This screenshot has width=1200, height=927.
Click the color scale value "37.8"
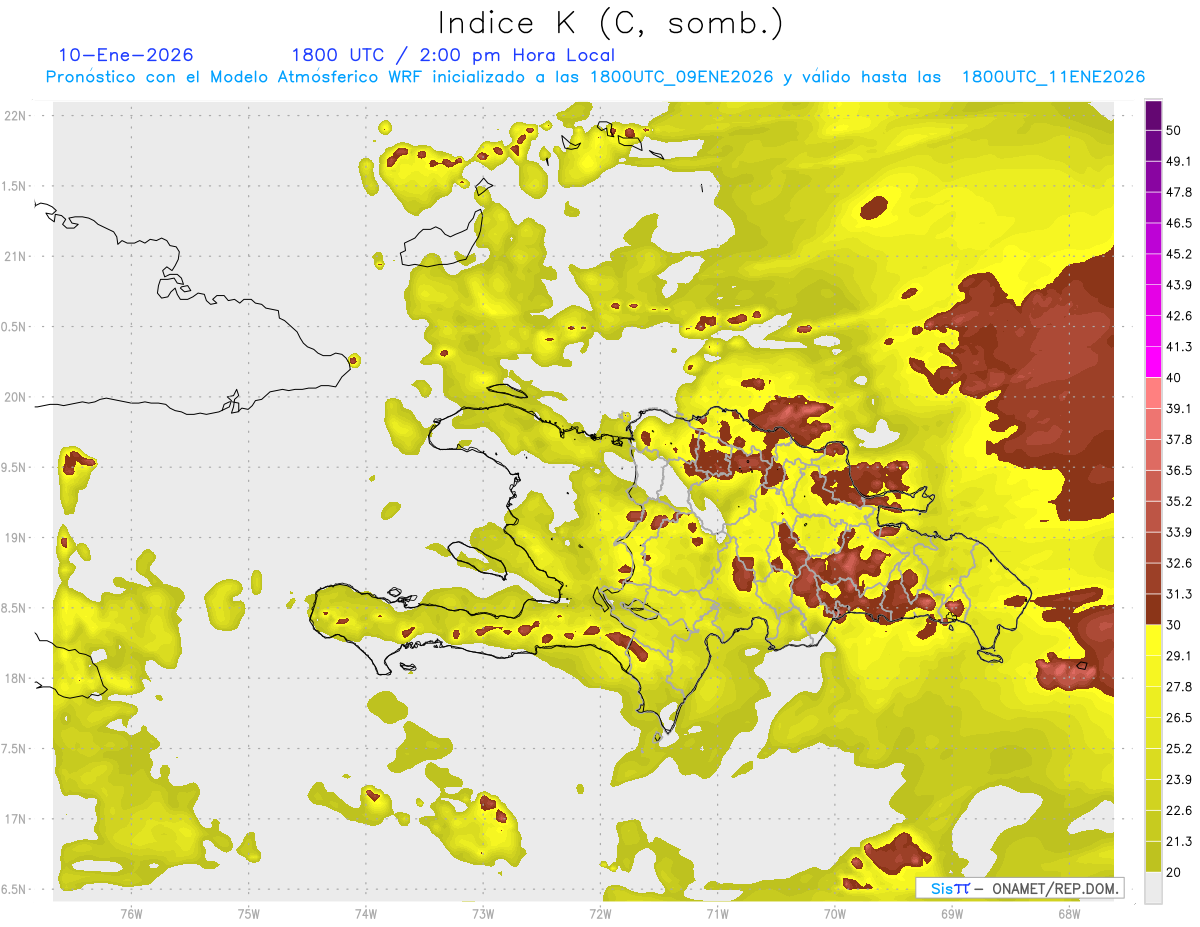tap(1180, 440)
